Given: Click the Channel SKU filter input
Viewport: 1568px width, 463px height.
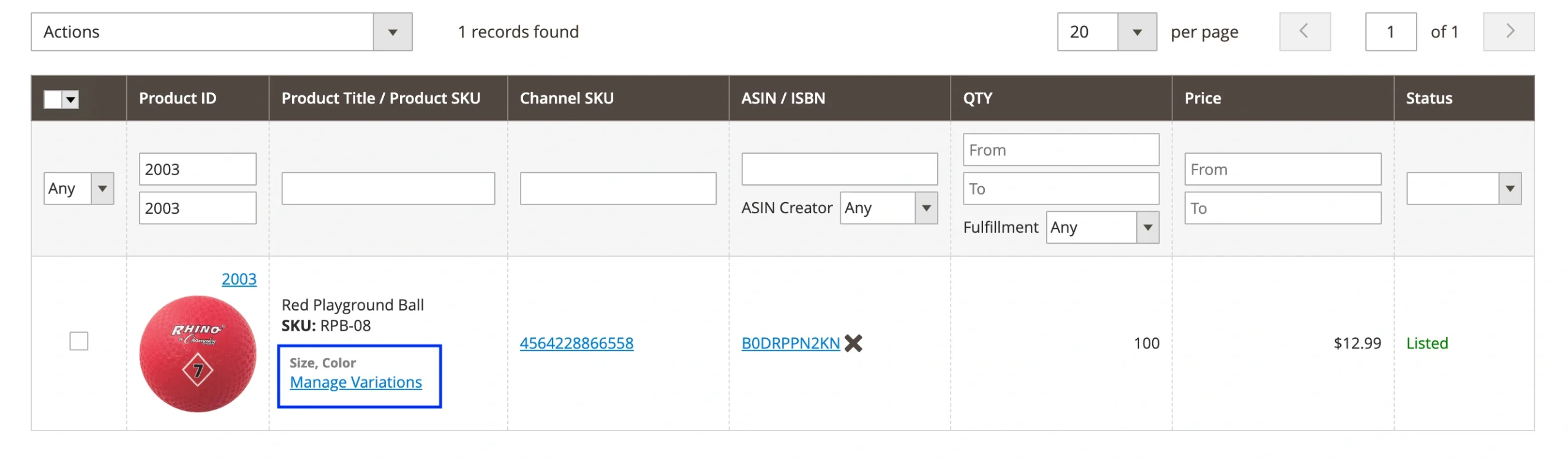Looking at the screenshot, I should (x=617, y=189).
